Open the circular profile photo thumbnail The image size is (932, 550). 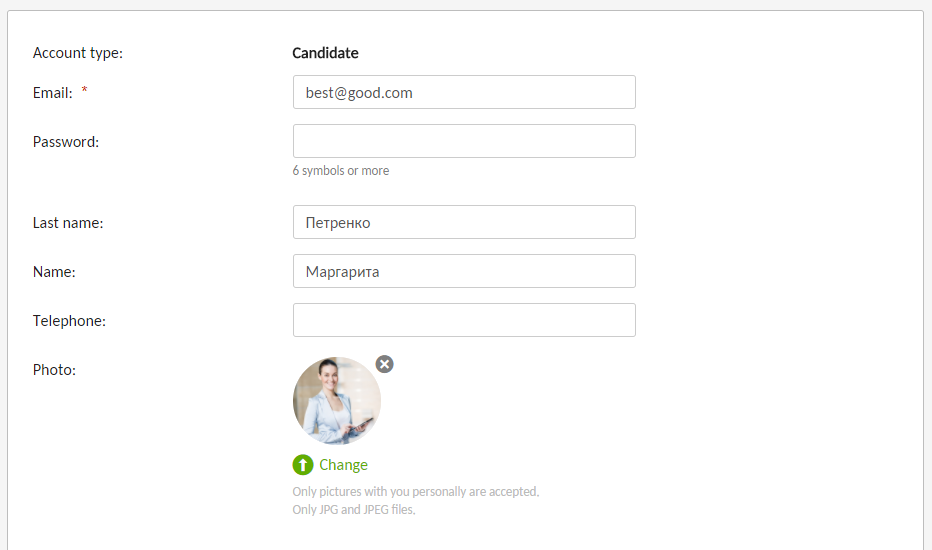coord(337,401)
